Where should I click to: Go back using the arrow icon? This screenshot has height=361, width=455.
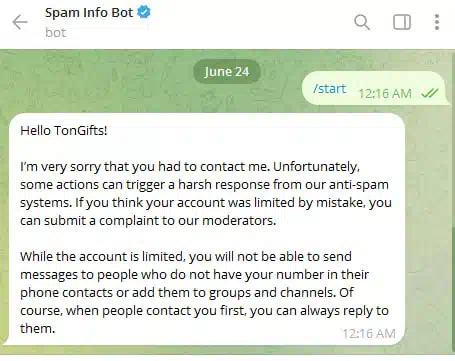tap(20, 23)
